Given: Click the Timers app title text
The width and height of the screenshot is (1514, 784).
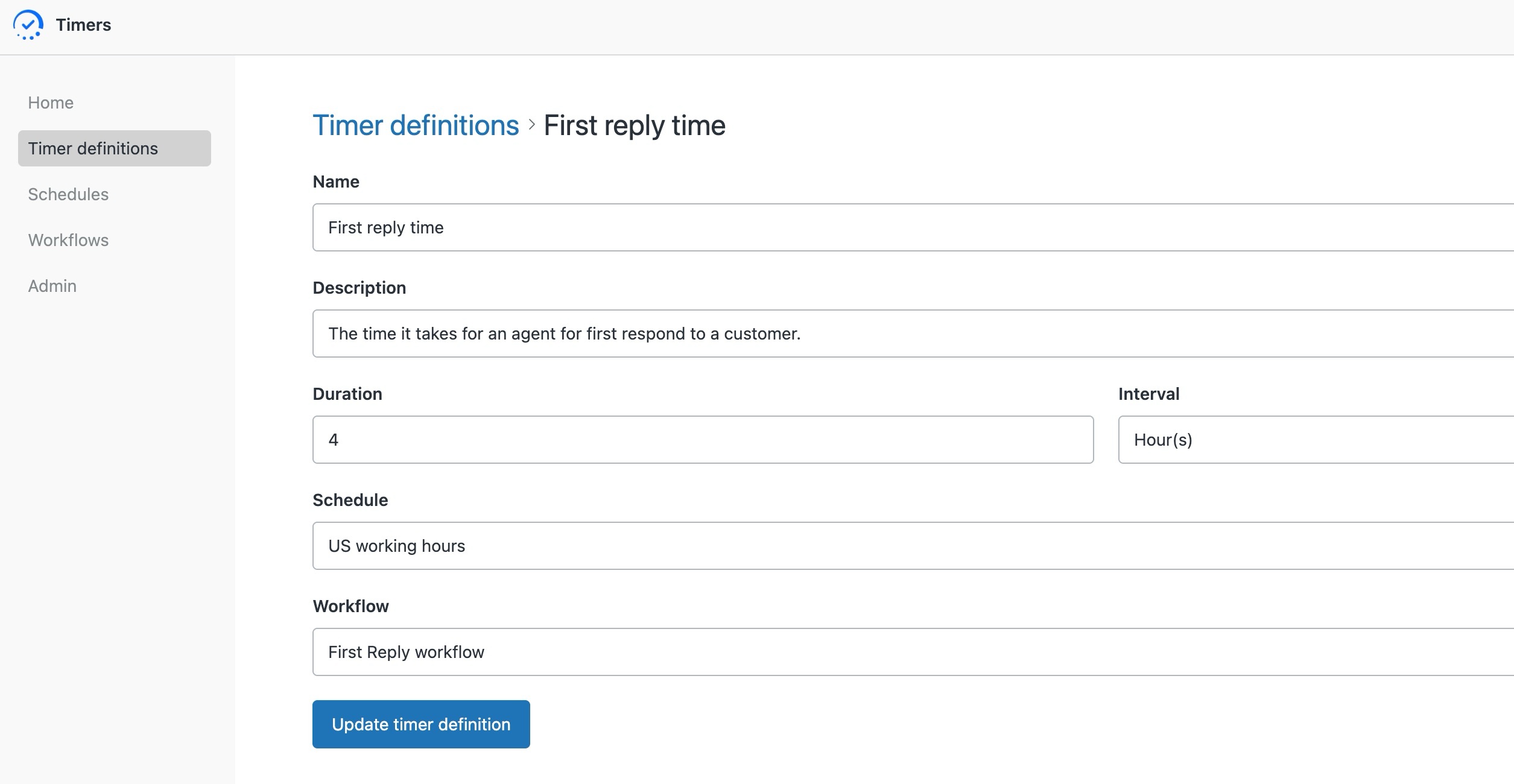Looking at the screenshot, I should click(83, 25).
